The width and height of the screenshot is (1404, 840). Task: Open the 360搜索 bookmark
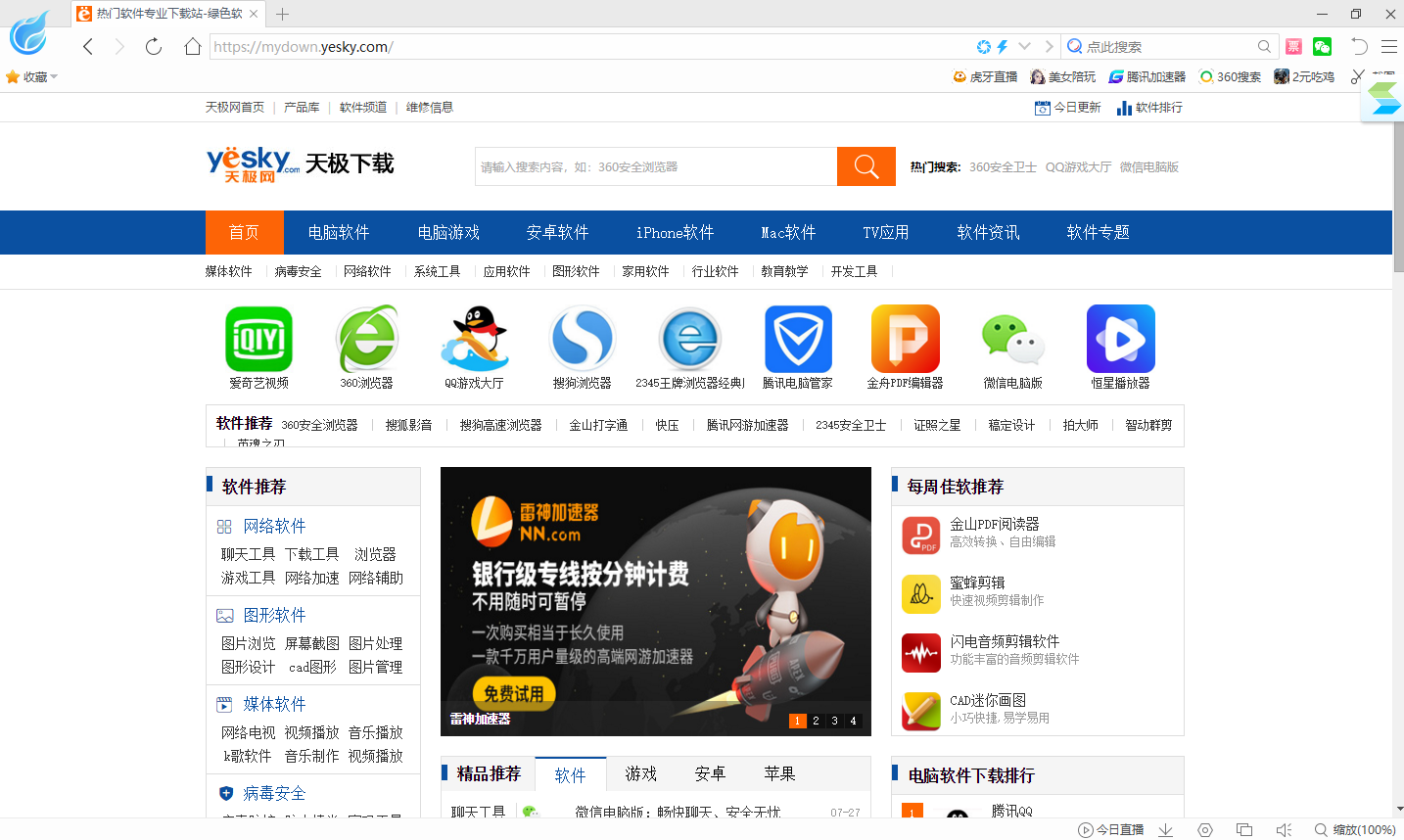[1230, 76]
